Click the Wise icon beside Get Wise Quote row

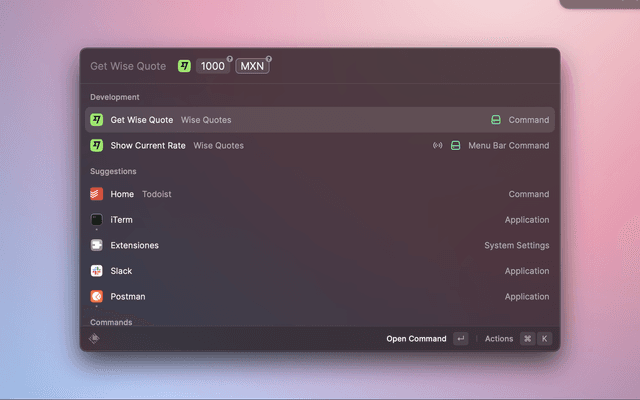tap(97, 120)
